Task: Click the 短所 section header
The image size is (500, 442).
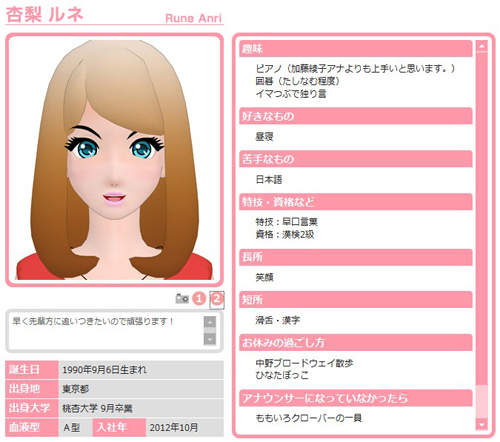Action: pos(356,300)
